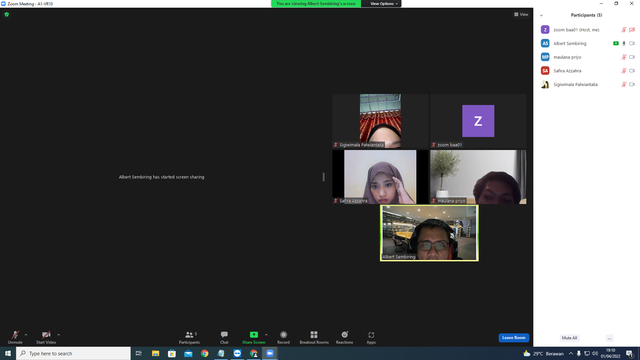Select the zoom baa01 video tile
The height and width of the screenshot is (360, 640).
478,121
